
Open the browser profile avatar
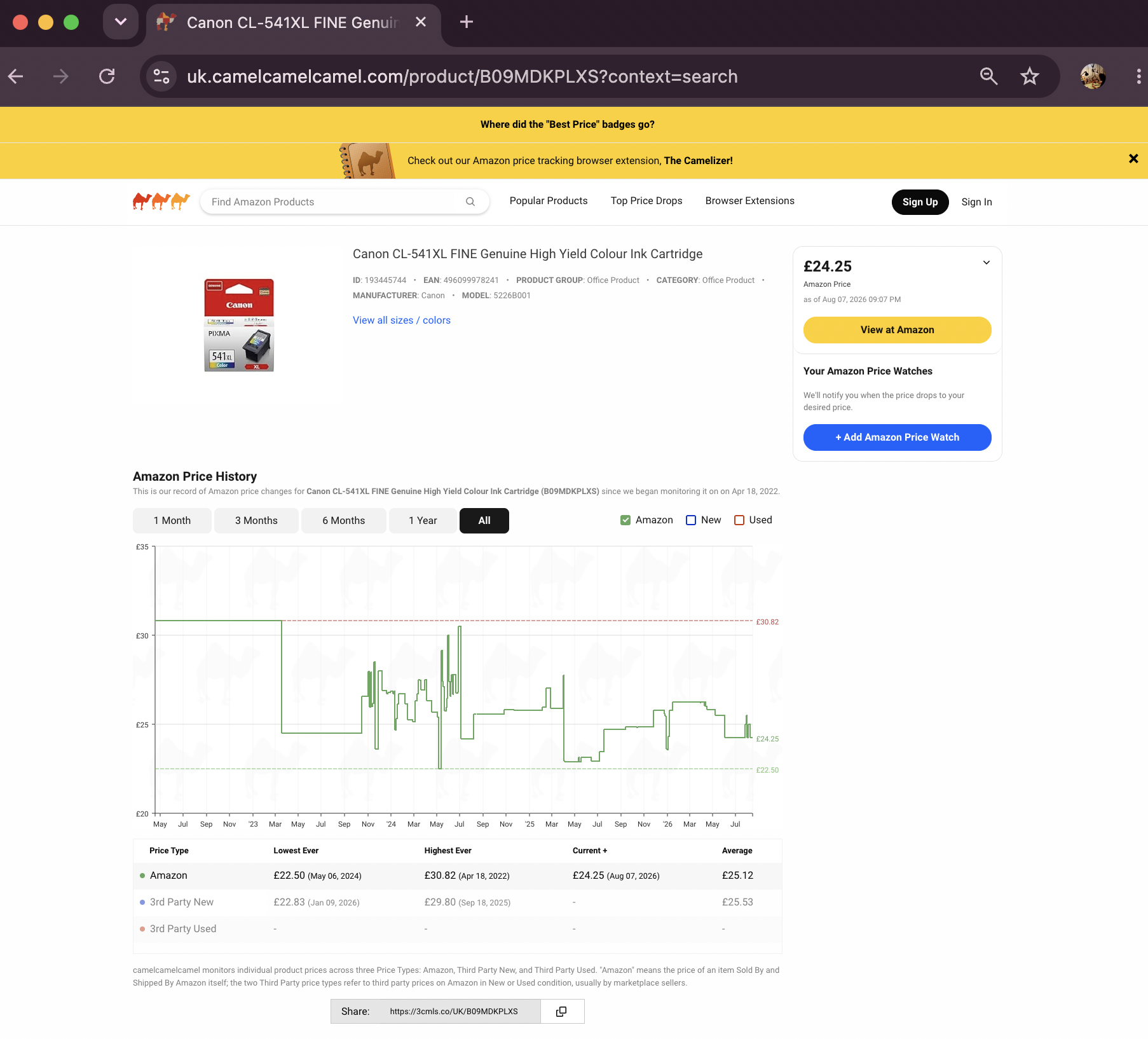tap(1093, 76)
